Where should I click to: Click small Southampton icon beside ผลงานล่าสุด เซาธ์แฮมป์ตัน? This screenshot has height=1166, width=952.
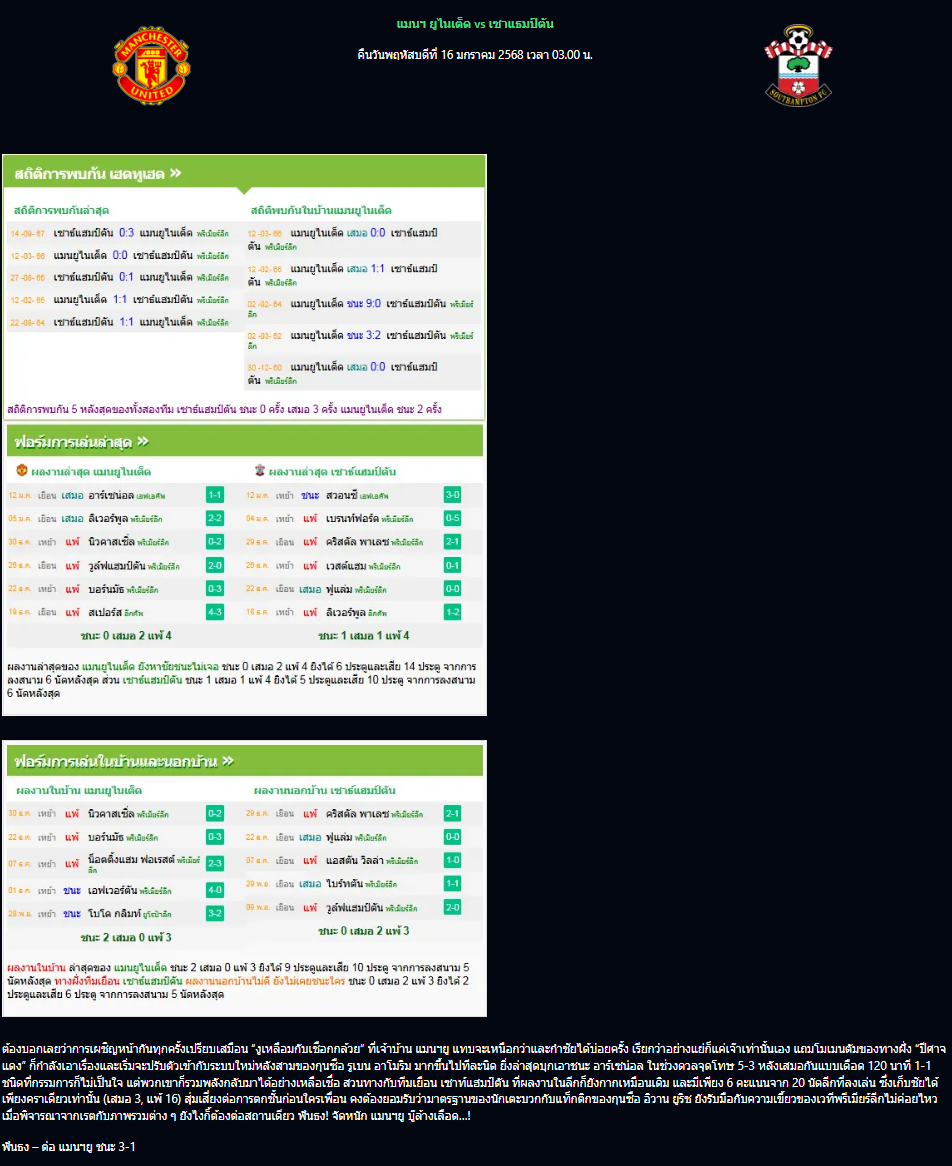point(260,470)
